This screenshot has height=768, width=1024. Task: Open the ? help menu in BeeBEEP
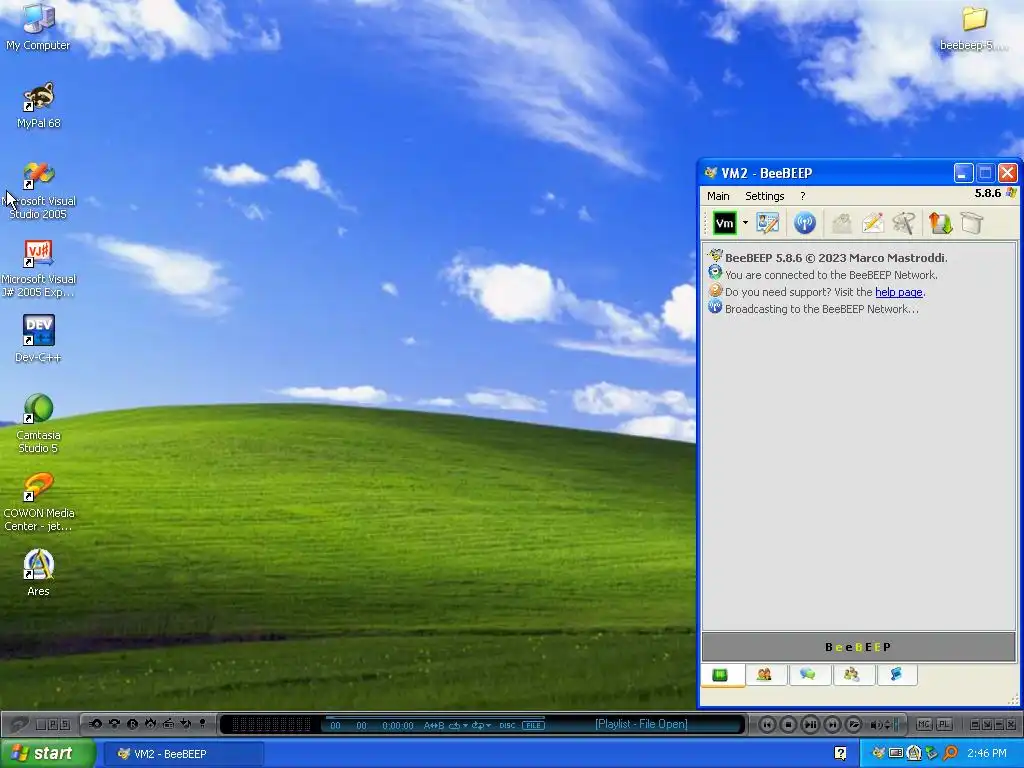803,196
